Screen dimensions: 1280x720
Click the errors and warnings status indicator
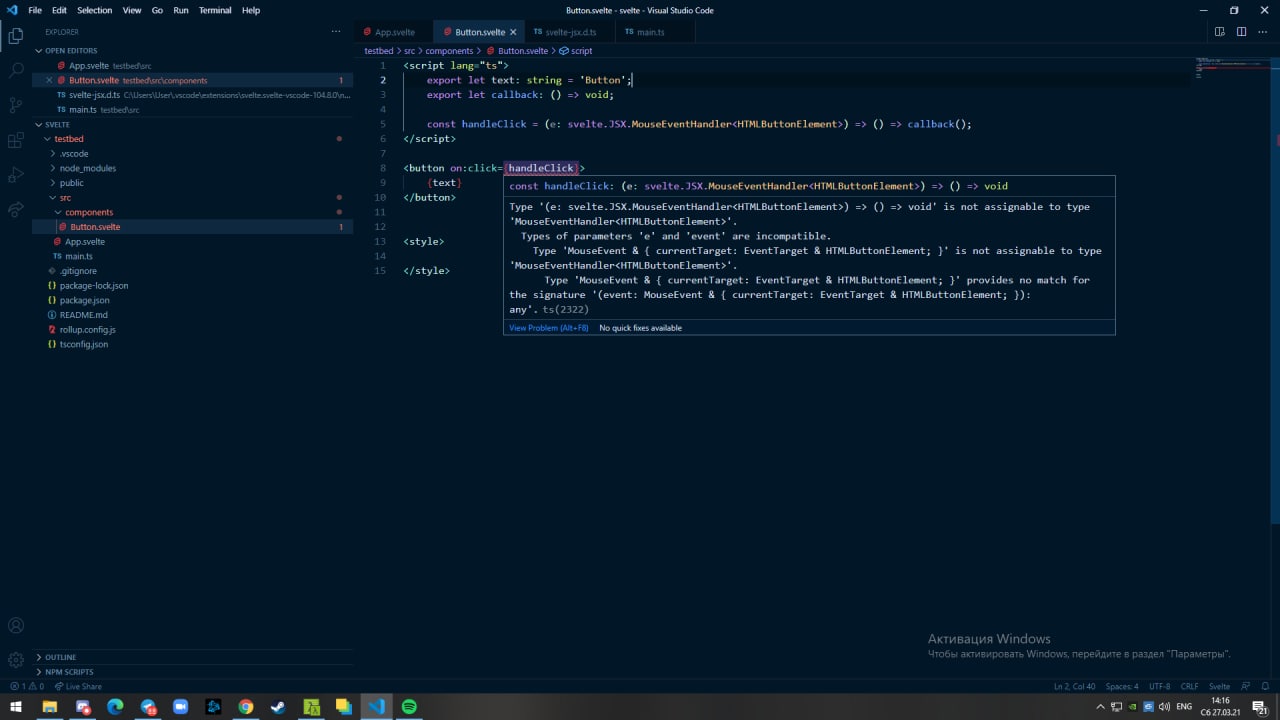(x=26, y=687)
